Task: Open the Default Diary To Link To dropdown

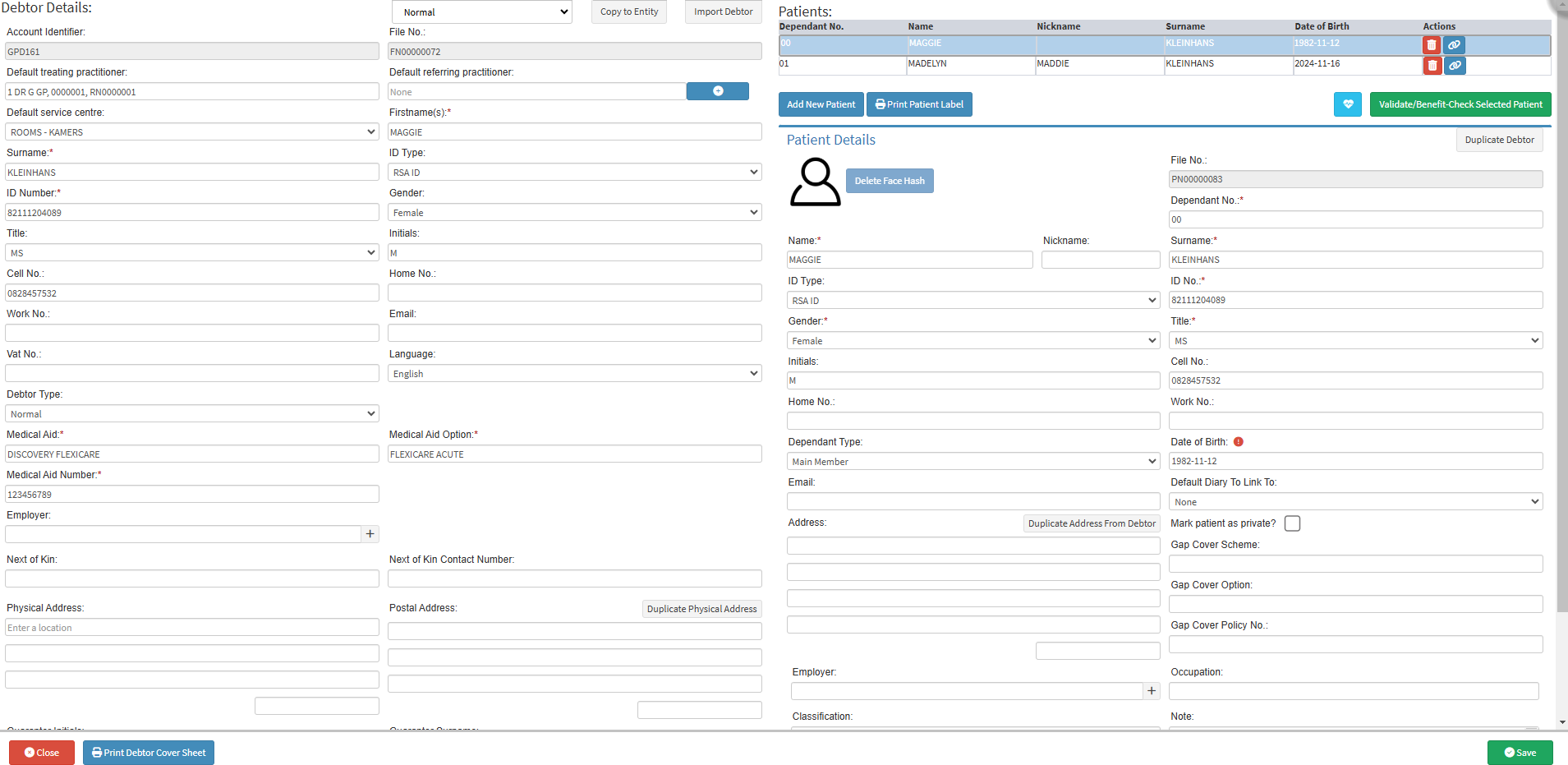Action: [1355, 501]
